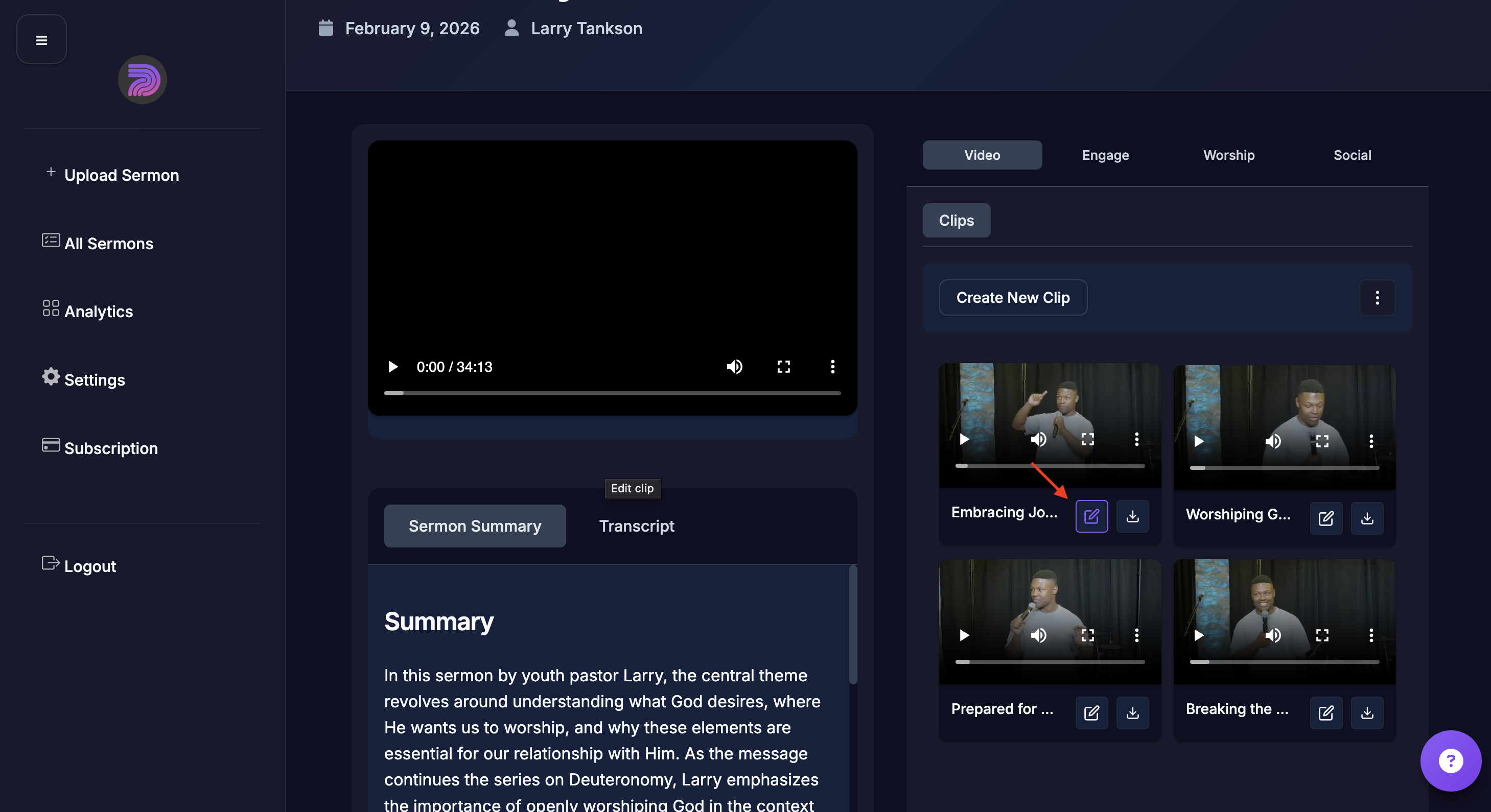This screenshot has width=1491, height=812.
Task: Click the app logo in sidebar
Action: (x=143, y=80)
